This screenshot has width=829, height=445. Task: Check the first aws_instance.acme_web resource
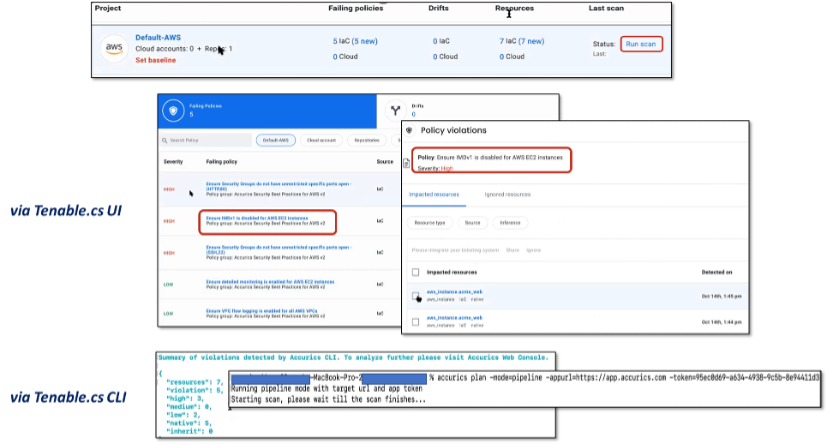415,295
